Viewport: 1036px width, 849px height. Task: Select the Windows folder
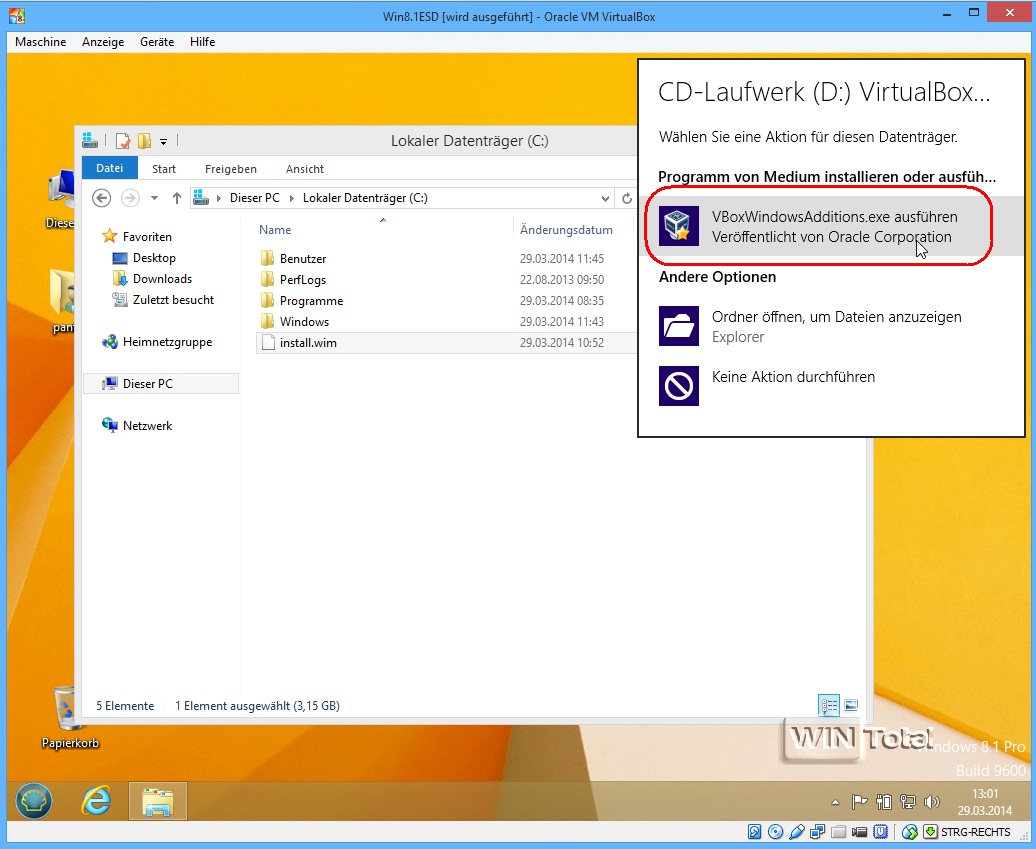pyautogui.click(x=446, y=322)
